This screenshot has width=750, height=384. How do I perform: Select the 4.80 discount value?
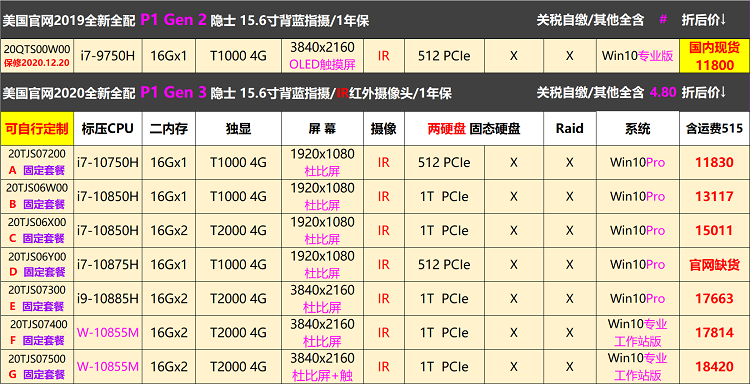663,92
